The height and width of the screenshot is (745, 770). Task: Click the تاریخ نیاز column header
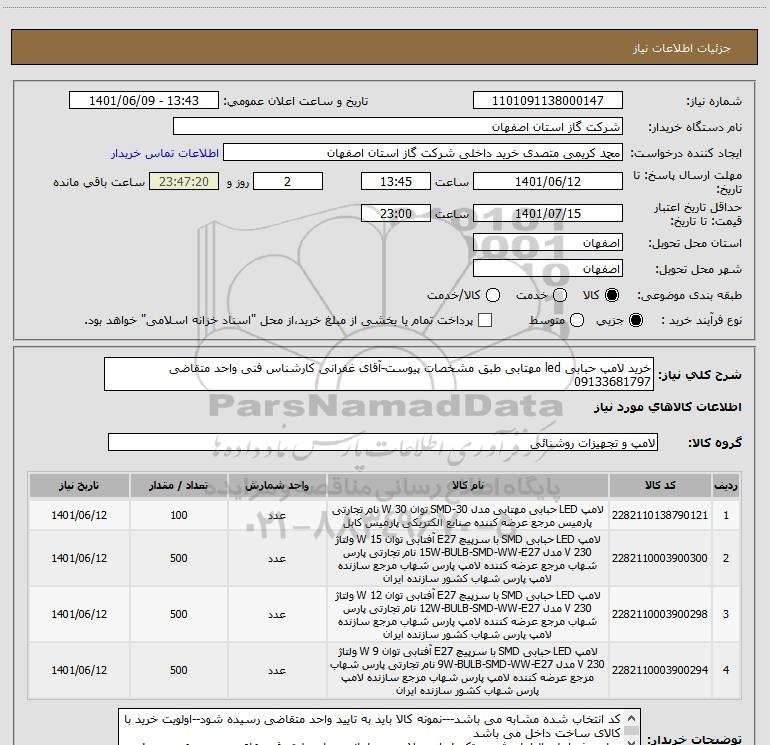(x=79, y=486)
